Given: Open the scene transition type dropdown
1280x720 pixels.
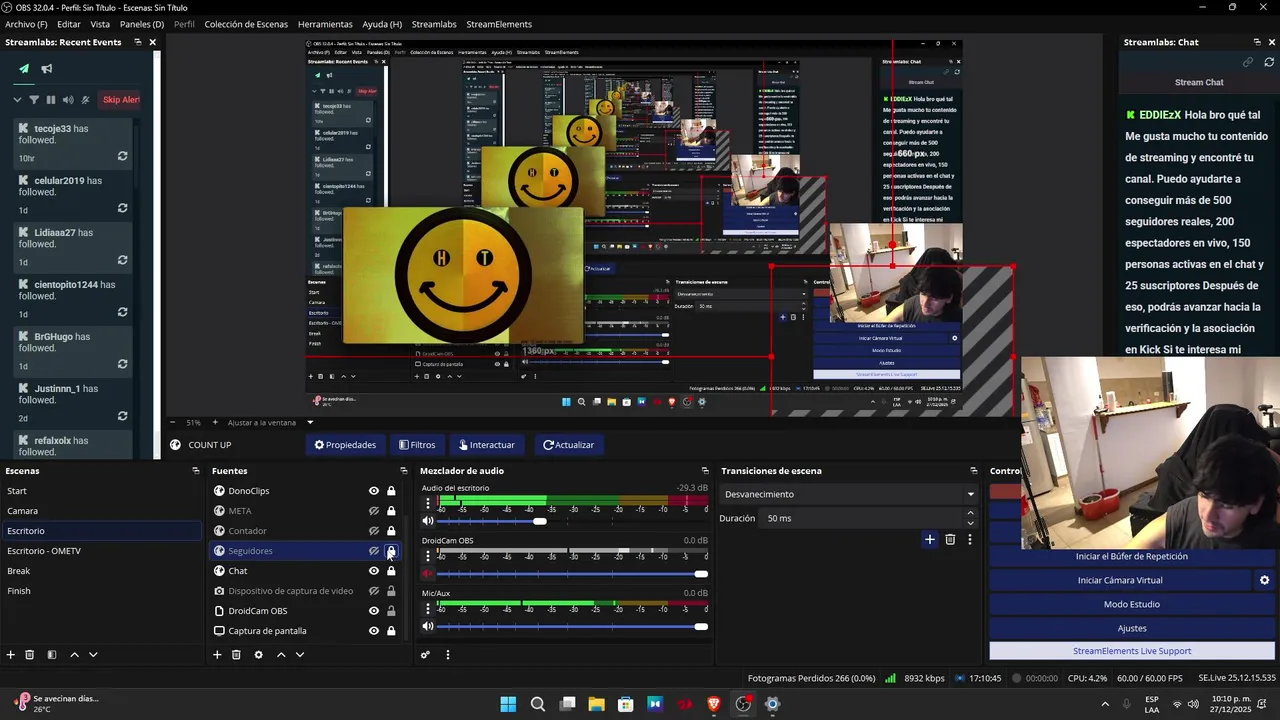Looking at the screenshot, I should coord(849,494).
